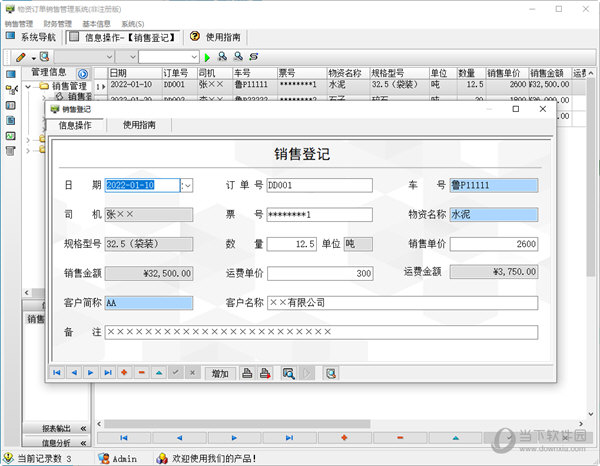Click the printer icon in dialog toolbar

pyautogui.click(x=247, y=373)
